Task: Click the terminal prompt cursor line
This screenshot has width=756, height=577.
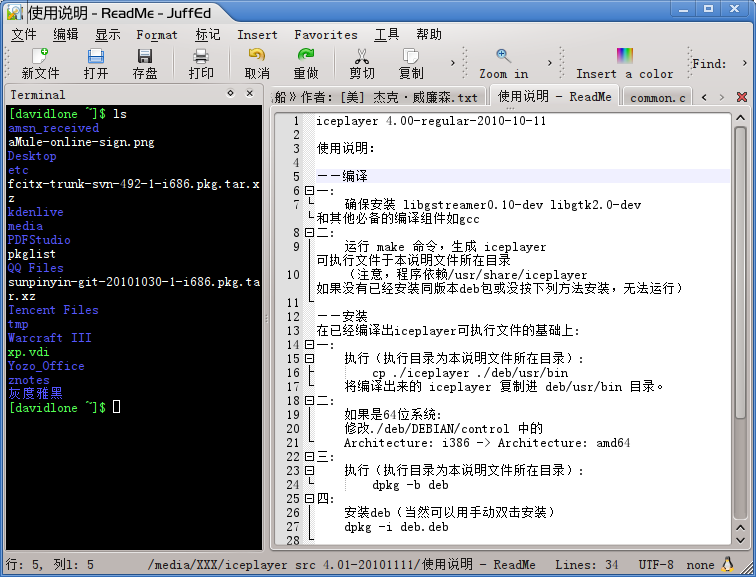Action: tap(64, 407)
